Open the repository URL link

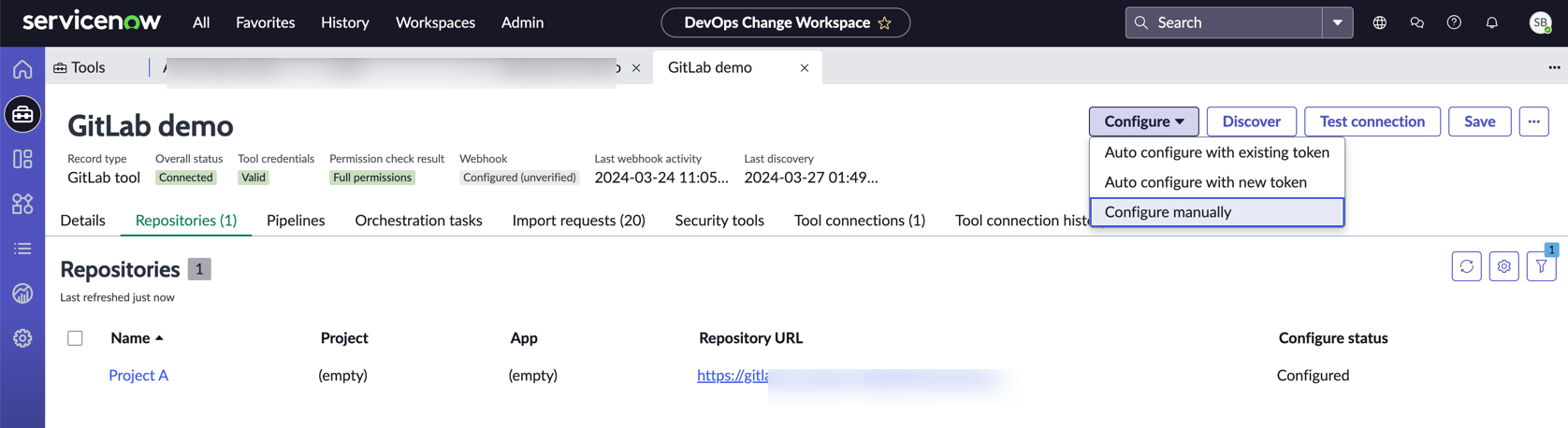coord(733,375)
